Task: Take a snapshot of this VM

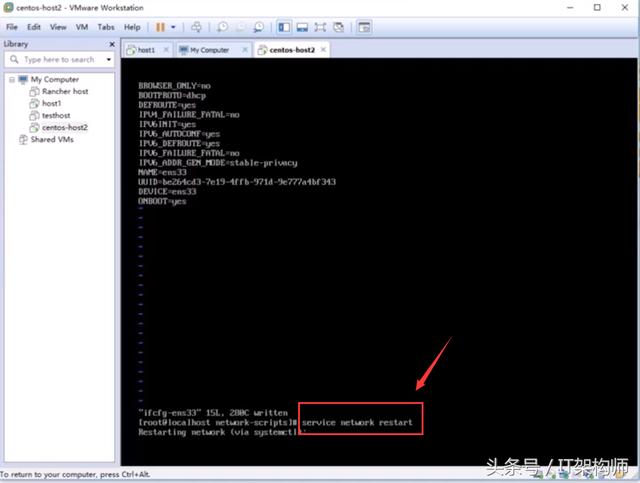Action: pos(222,27)
